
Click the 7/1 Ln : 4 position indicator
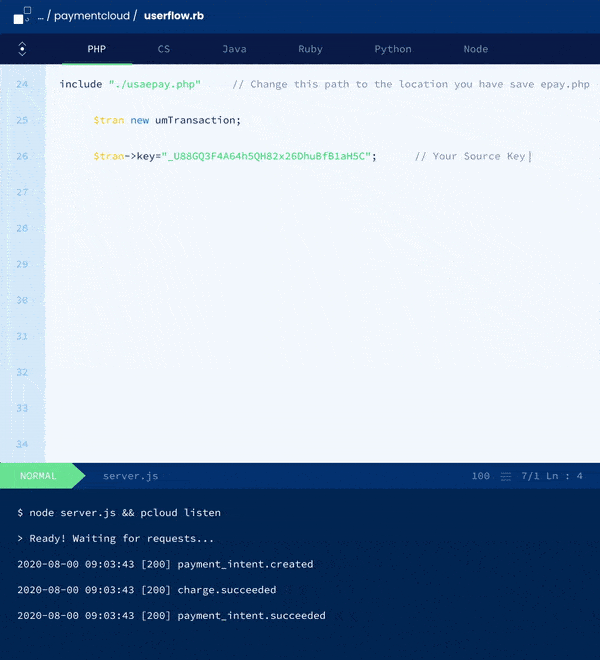point(552,476)
